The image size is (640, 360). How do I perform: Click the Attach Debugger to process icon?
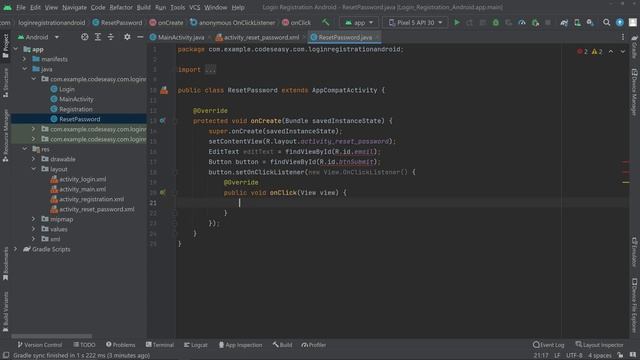tap(535, 22)
